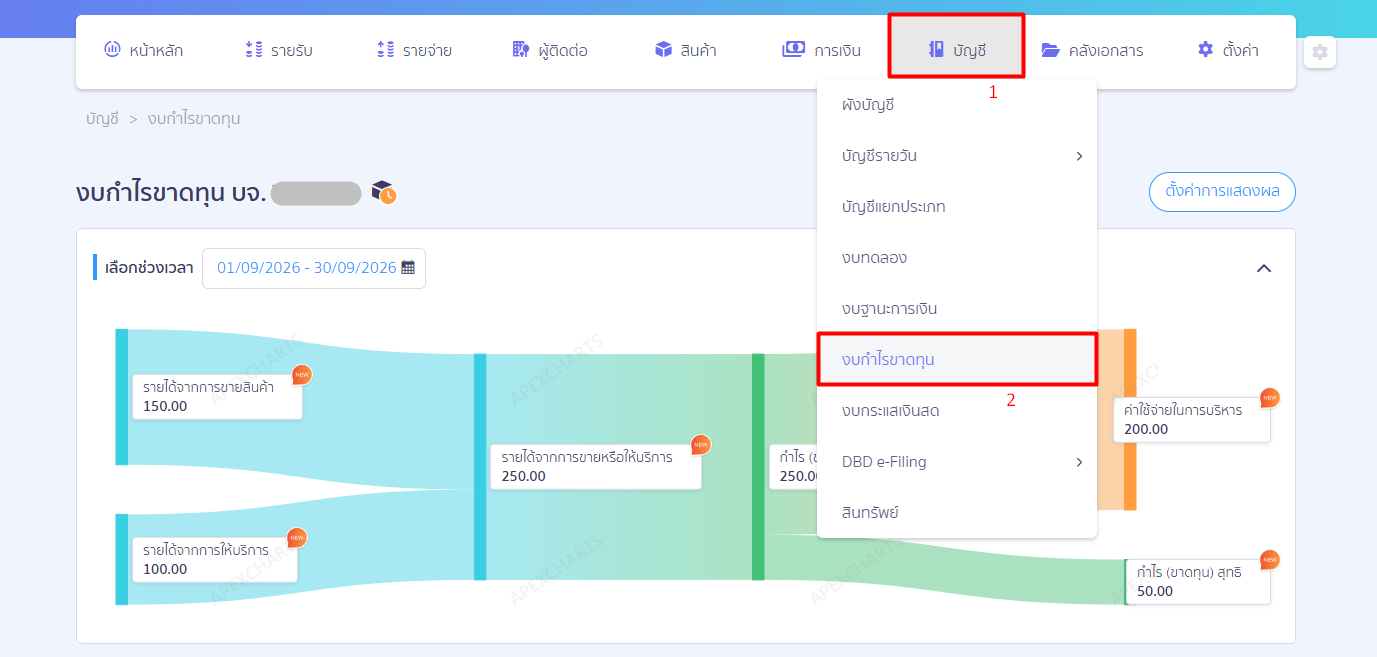The width and height of the screenshot is (1377, 657).
Task: Expand the บัญชีรายวัน submenu
Action: [x=957, y=156]
